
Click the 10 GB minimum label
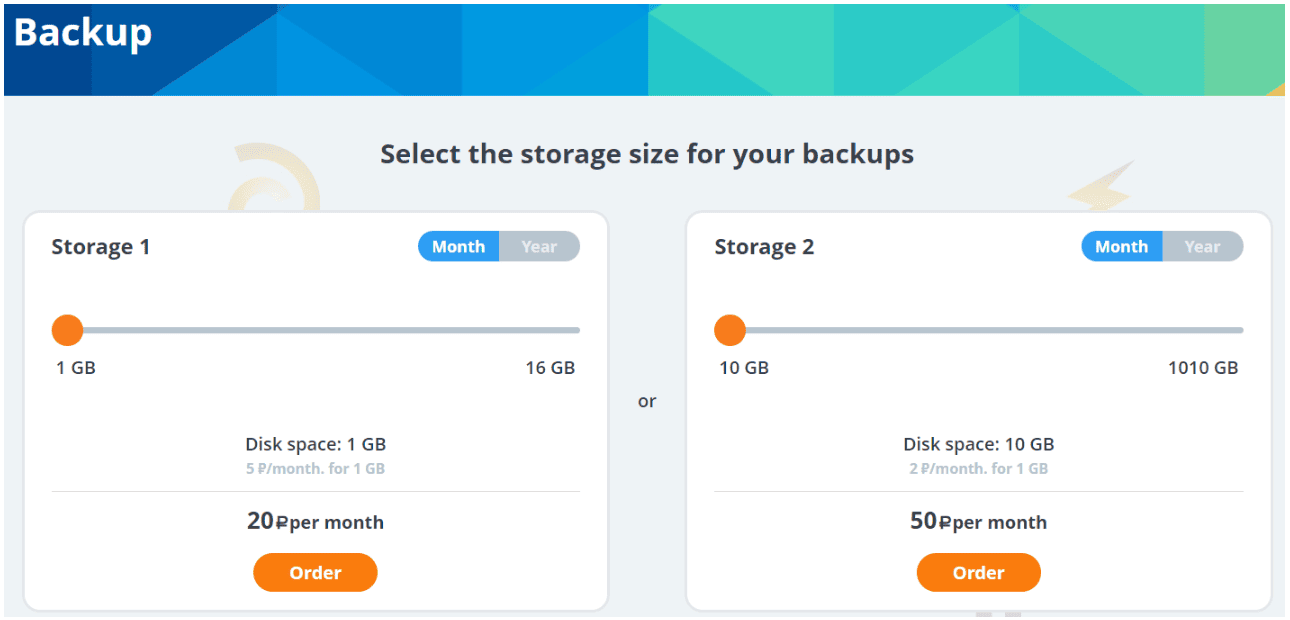[744, 368]
